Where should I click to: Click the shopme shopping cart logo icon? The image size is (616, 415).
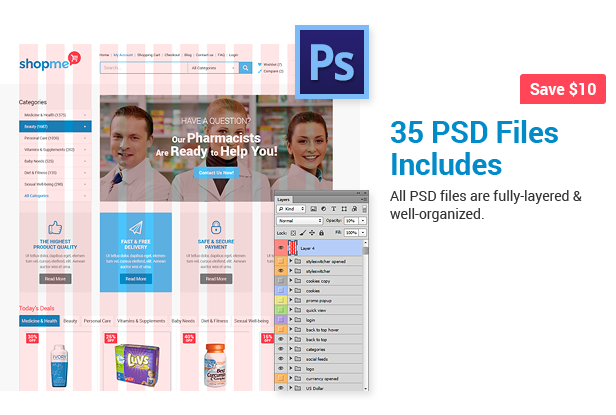73,59
